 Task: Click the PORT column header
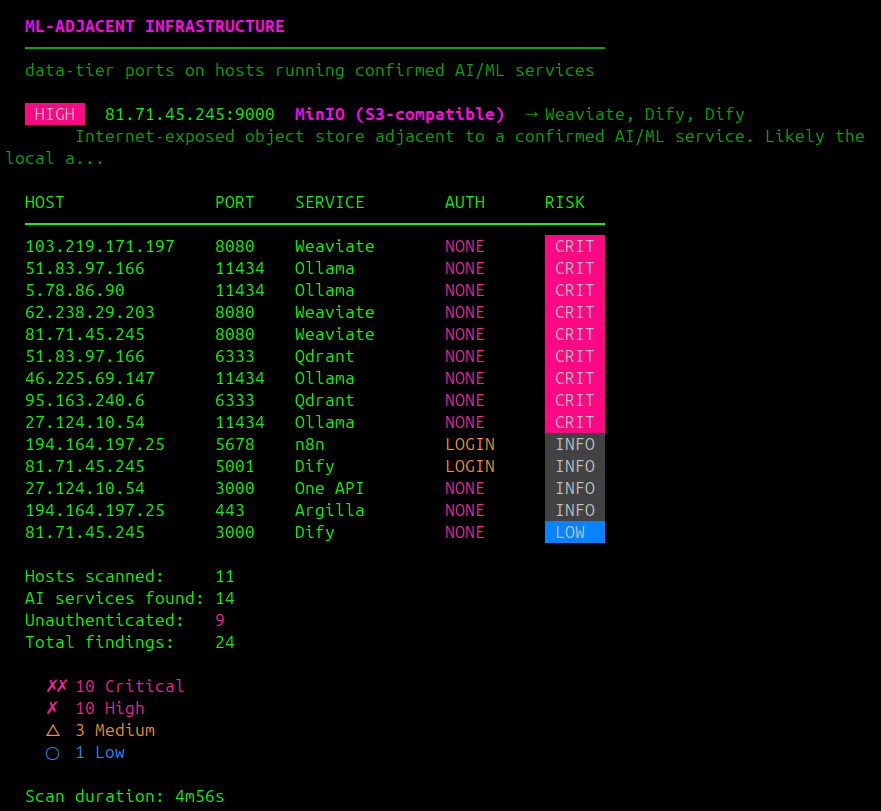point(235,202)
